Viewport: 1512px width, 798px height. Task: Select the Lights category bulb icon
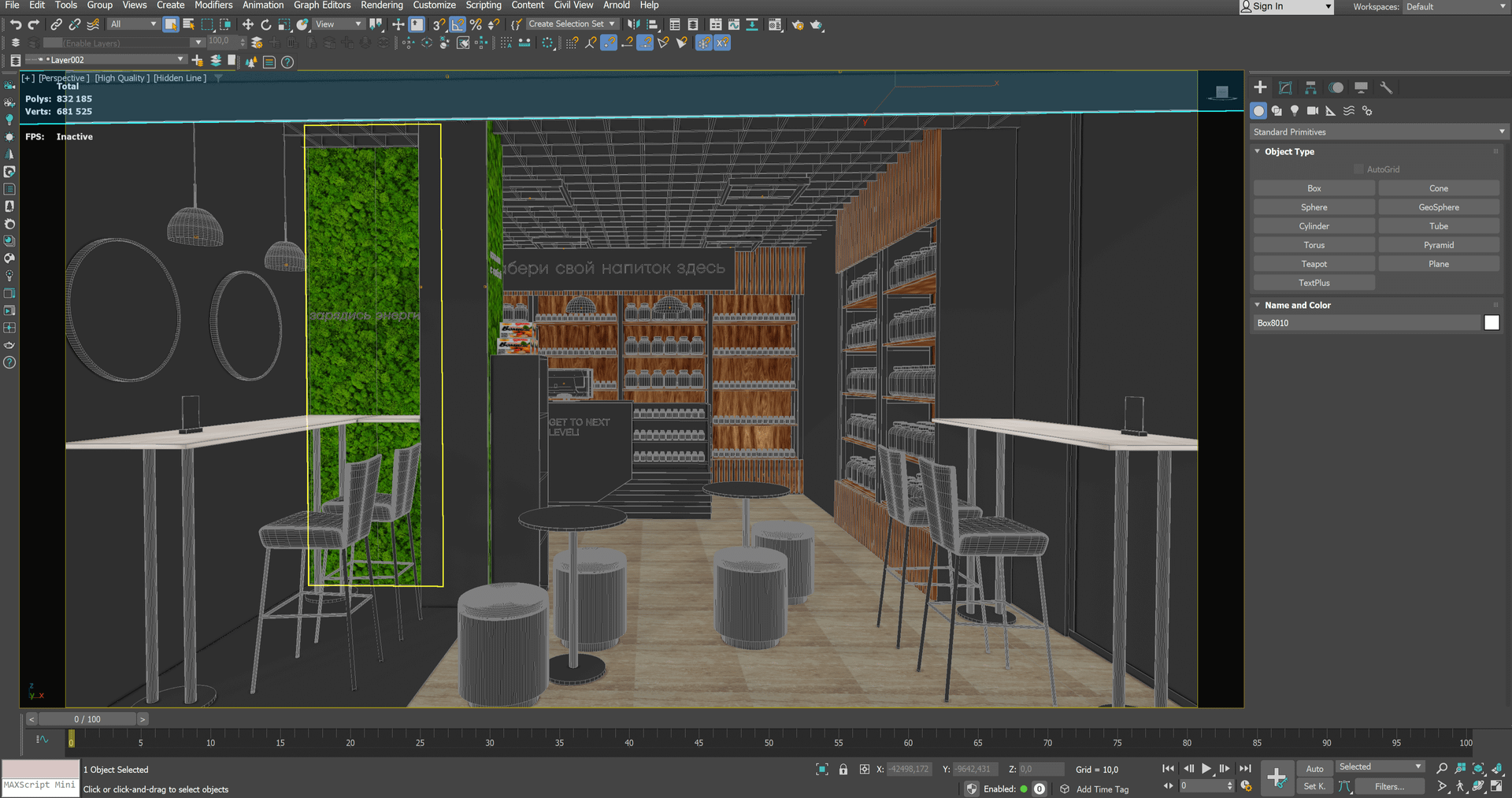[x=1295, y=111]
